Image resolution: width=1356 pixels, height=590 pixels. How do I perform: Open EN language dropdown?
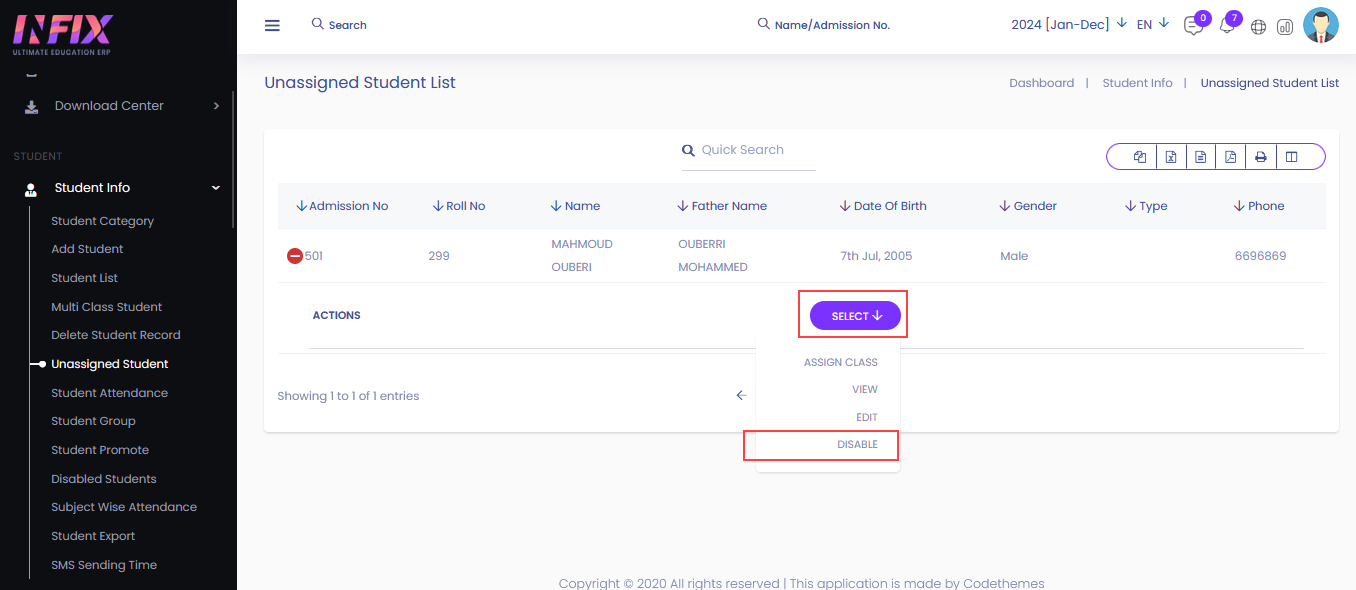tap(1153, 24)
